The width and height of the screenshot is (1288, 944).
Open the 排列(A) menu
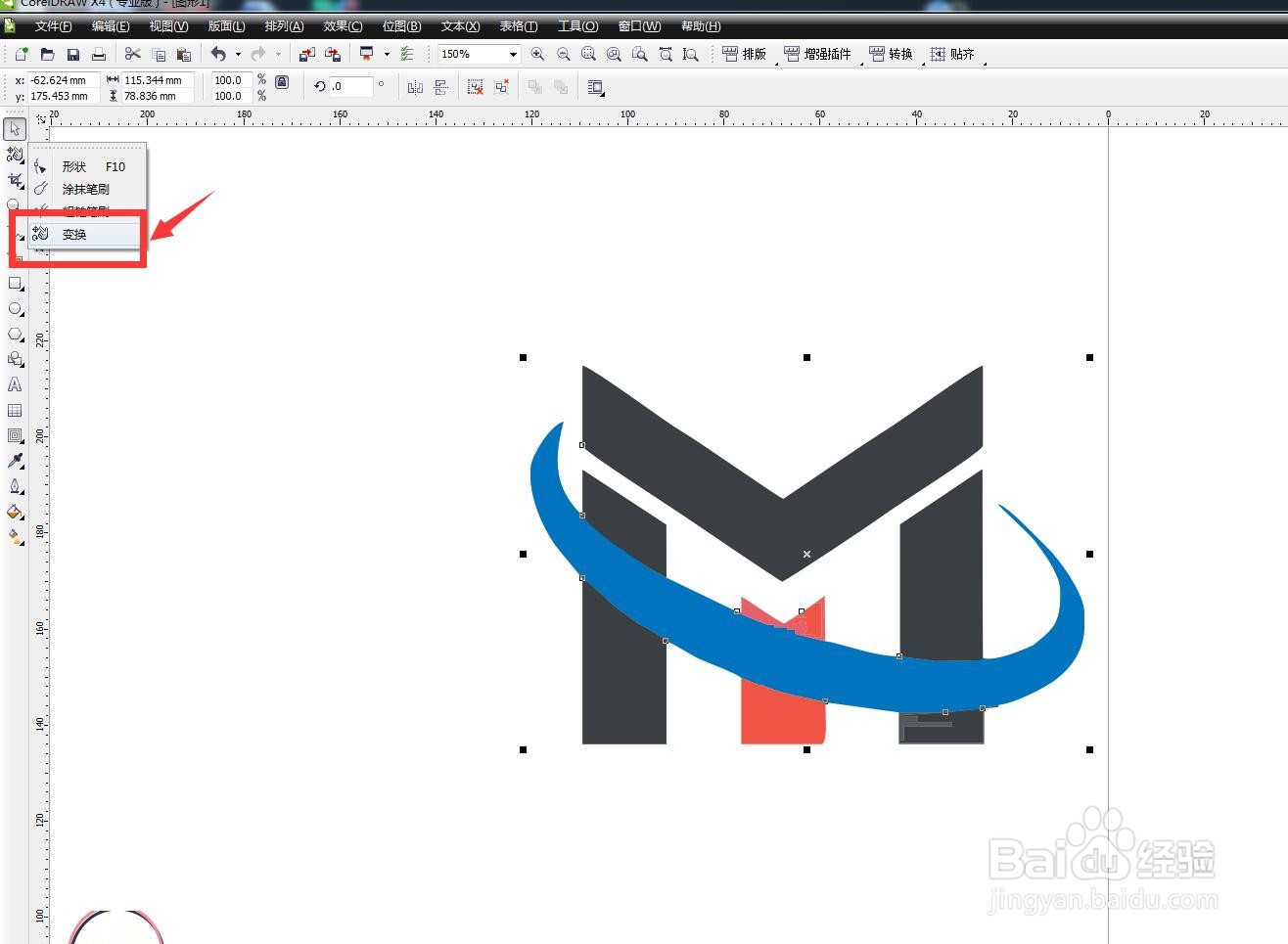pos(284,26)
